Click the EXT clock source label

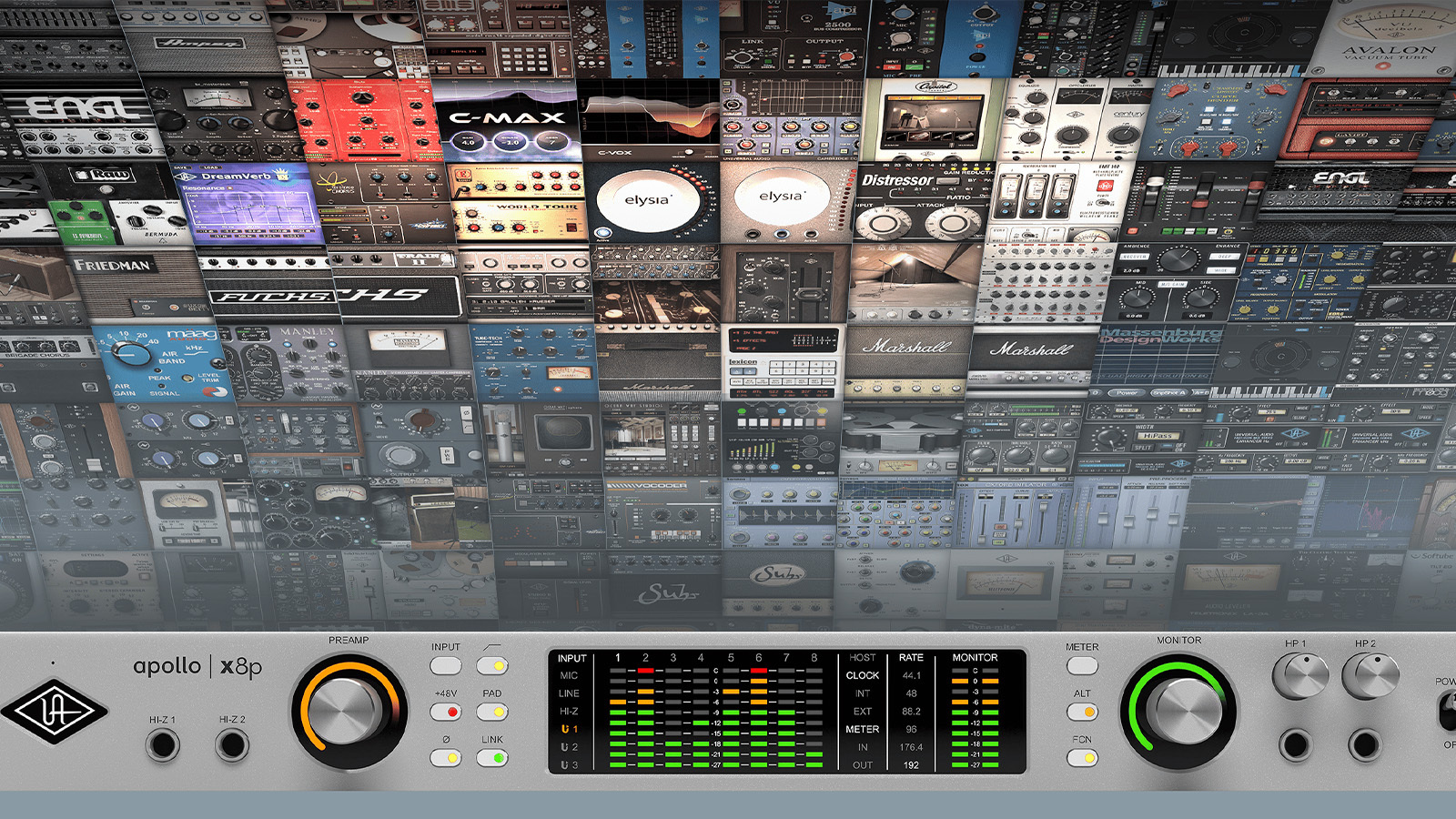pyautogui.click(x=863, y=712)
